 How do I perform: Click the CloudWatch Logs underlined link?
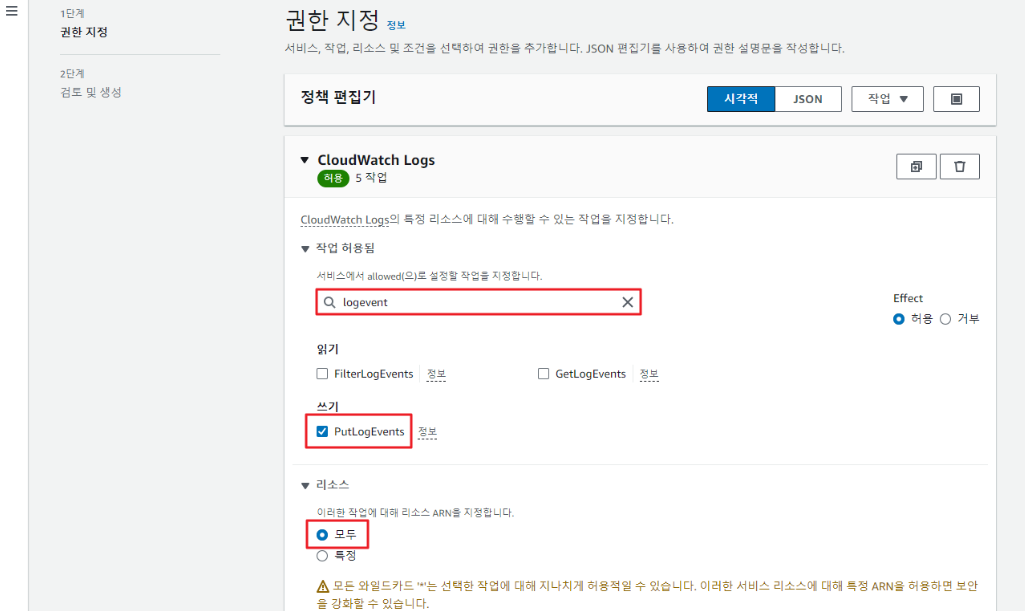[x=344, y=220]
